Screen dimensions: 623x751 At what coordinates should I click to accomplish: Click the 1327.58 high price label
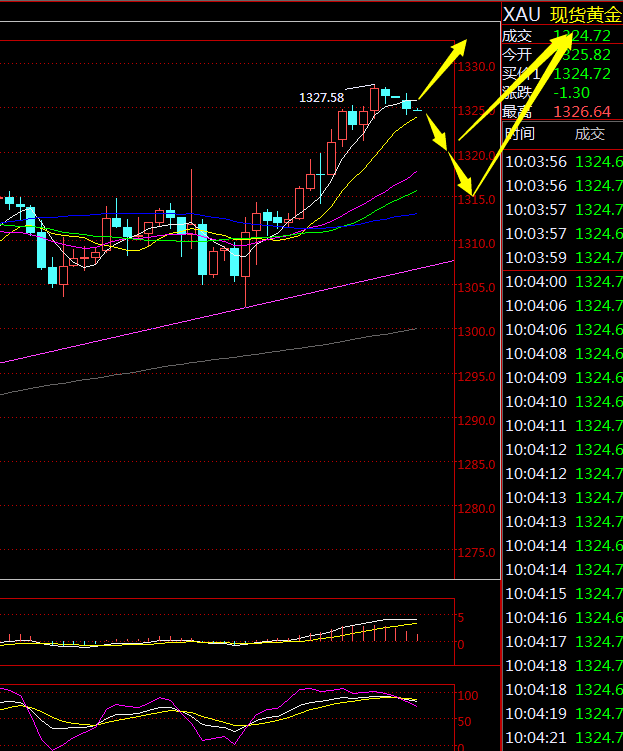point(321,98)
